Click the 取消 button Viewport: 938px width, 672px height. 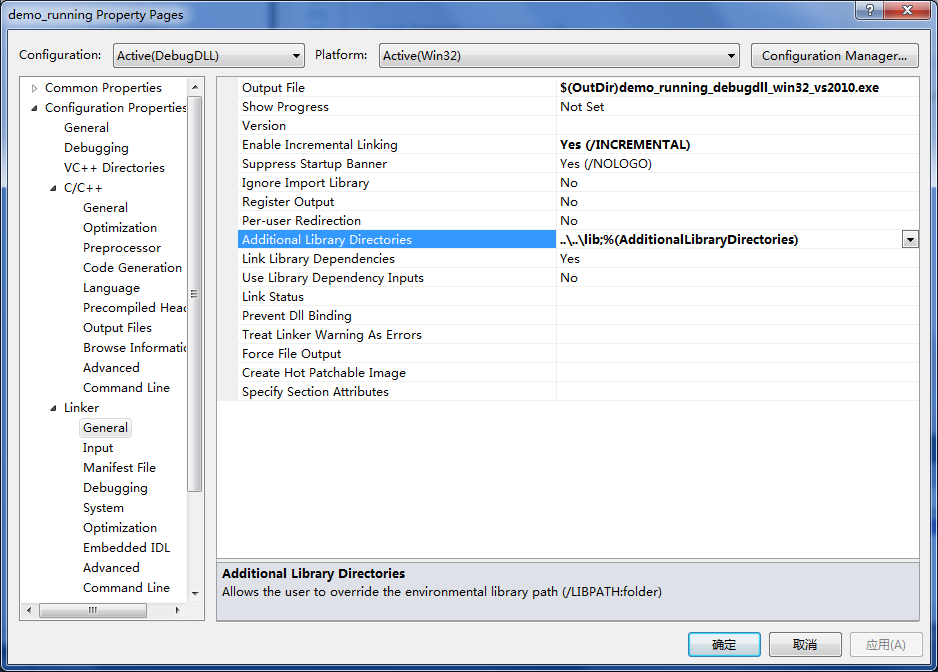point(805,645)
